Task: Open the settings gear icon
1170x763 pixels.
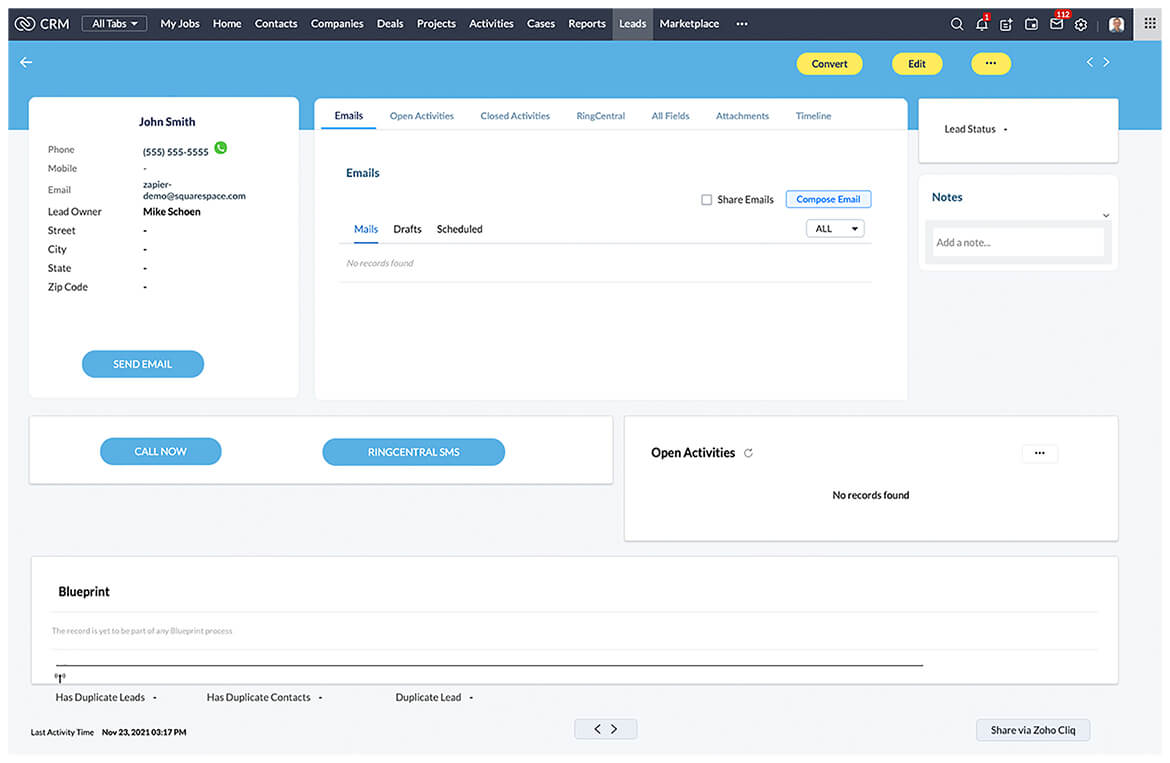Action: 1081,24
